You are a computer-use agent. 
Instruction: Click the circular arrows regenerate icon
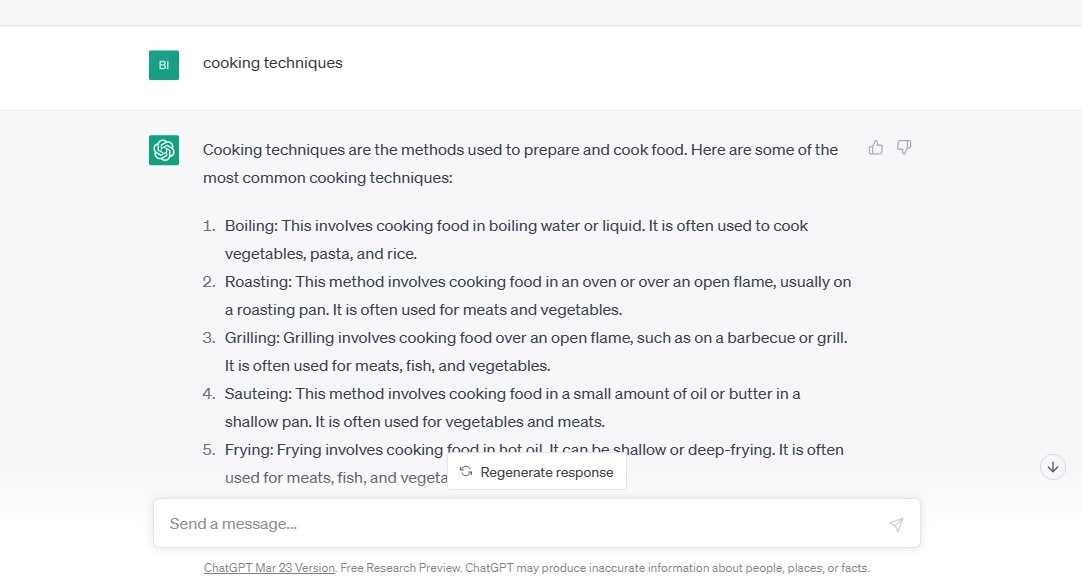[466, 472]
